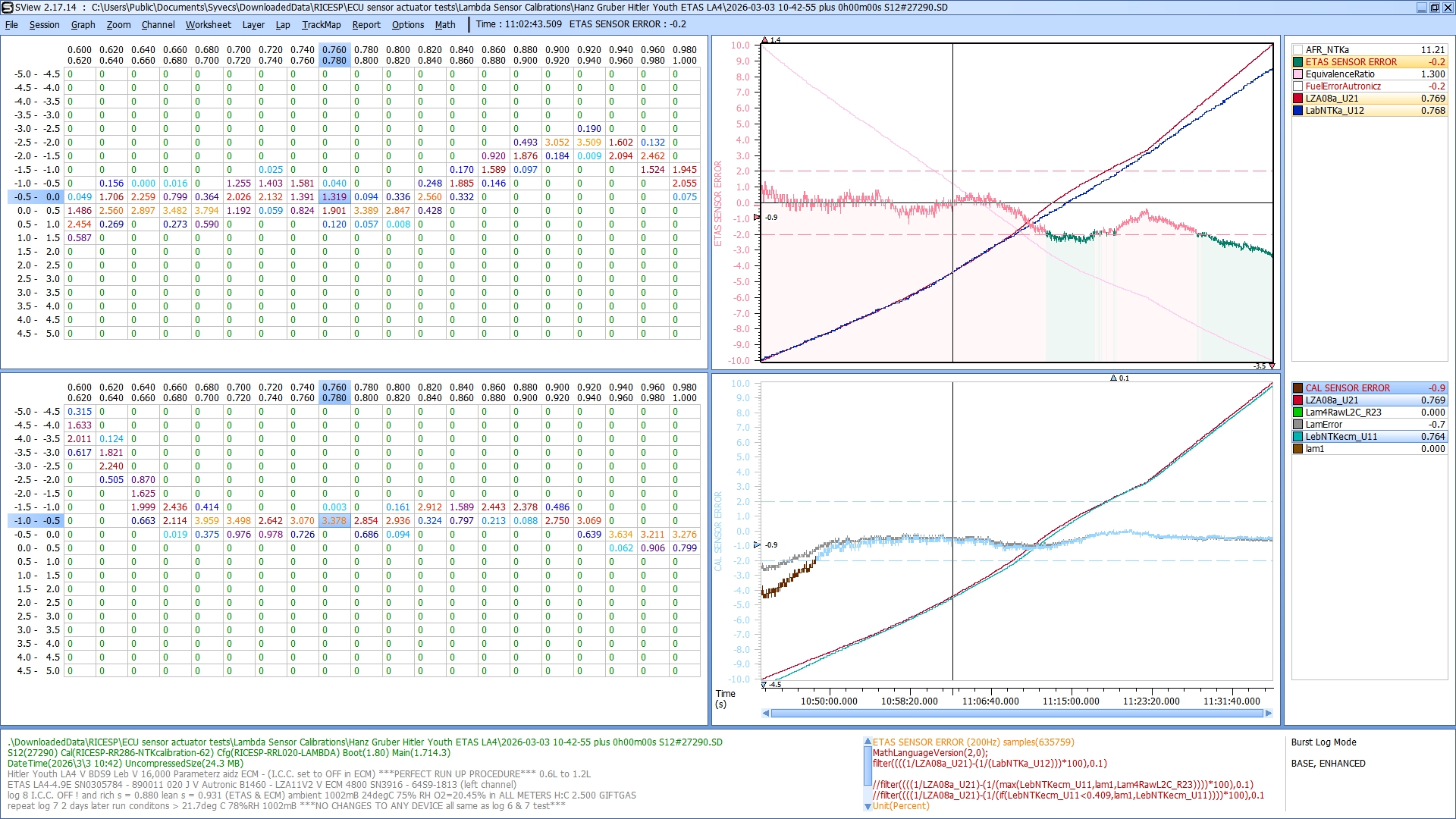Select the CAL SENSOR ERROR channel row
The image size is (1456, 819).
click(x=1348, y=388)
